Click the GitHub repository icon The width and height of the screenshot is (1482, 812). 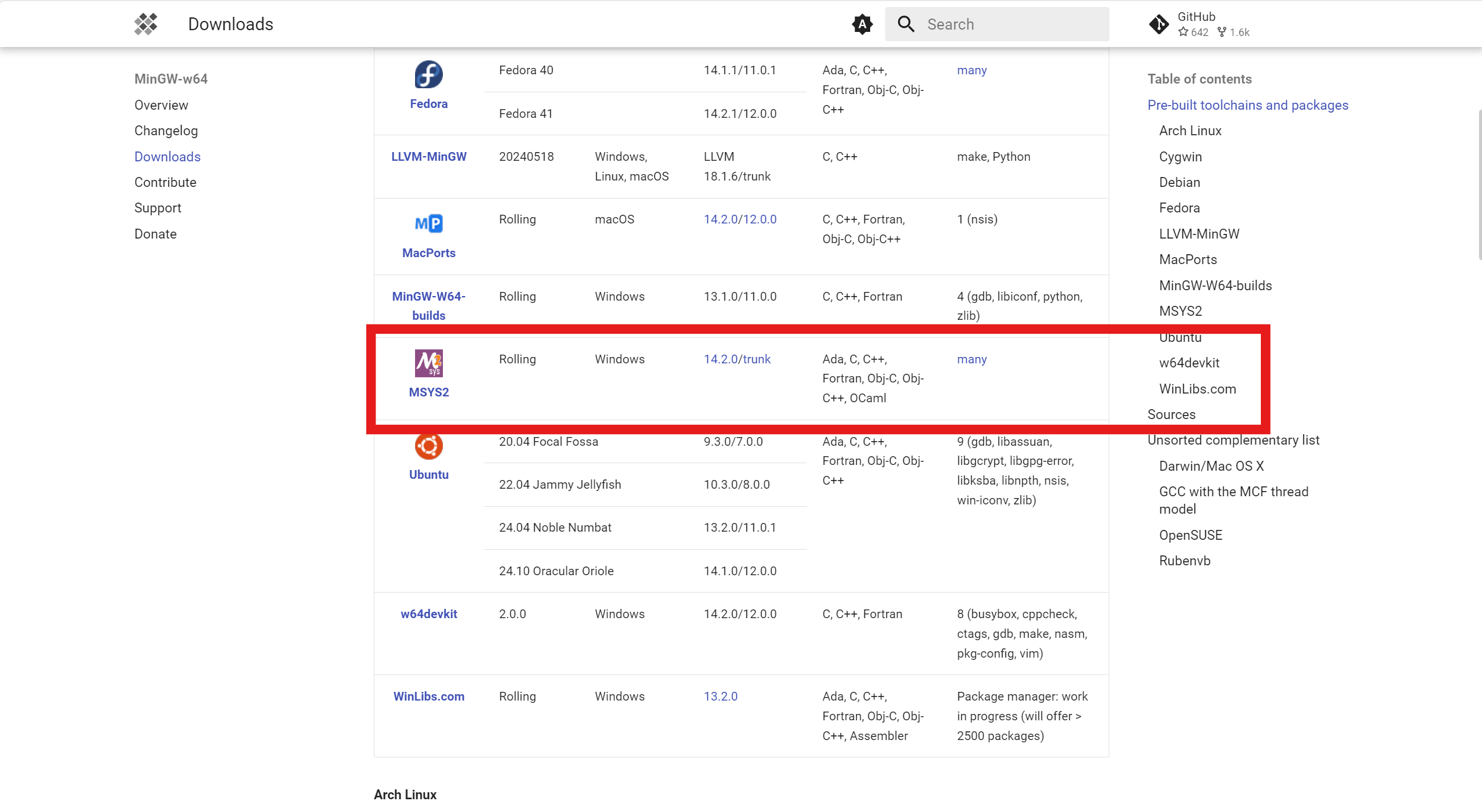tap(1159, 24)
